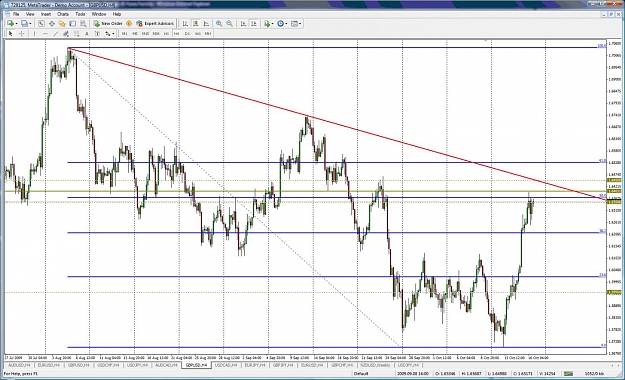Switch to Bar Chart view
625x380 pixels.
pos(185,24)
